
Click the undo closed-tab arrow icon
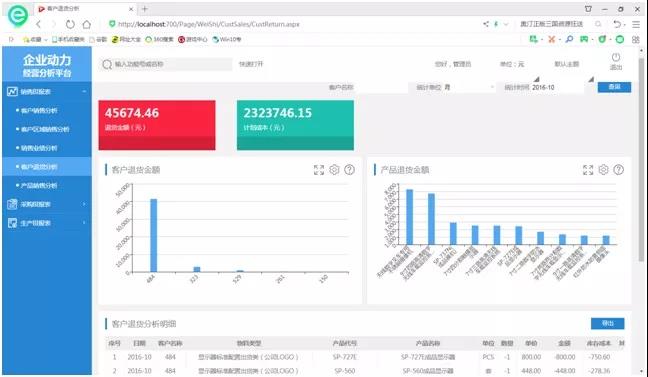tap(617, 24)
